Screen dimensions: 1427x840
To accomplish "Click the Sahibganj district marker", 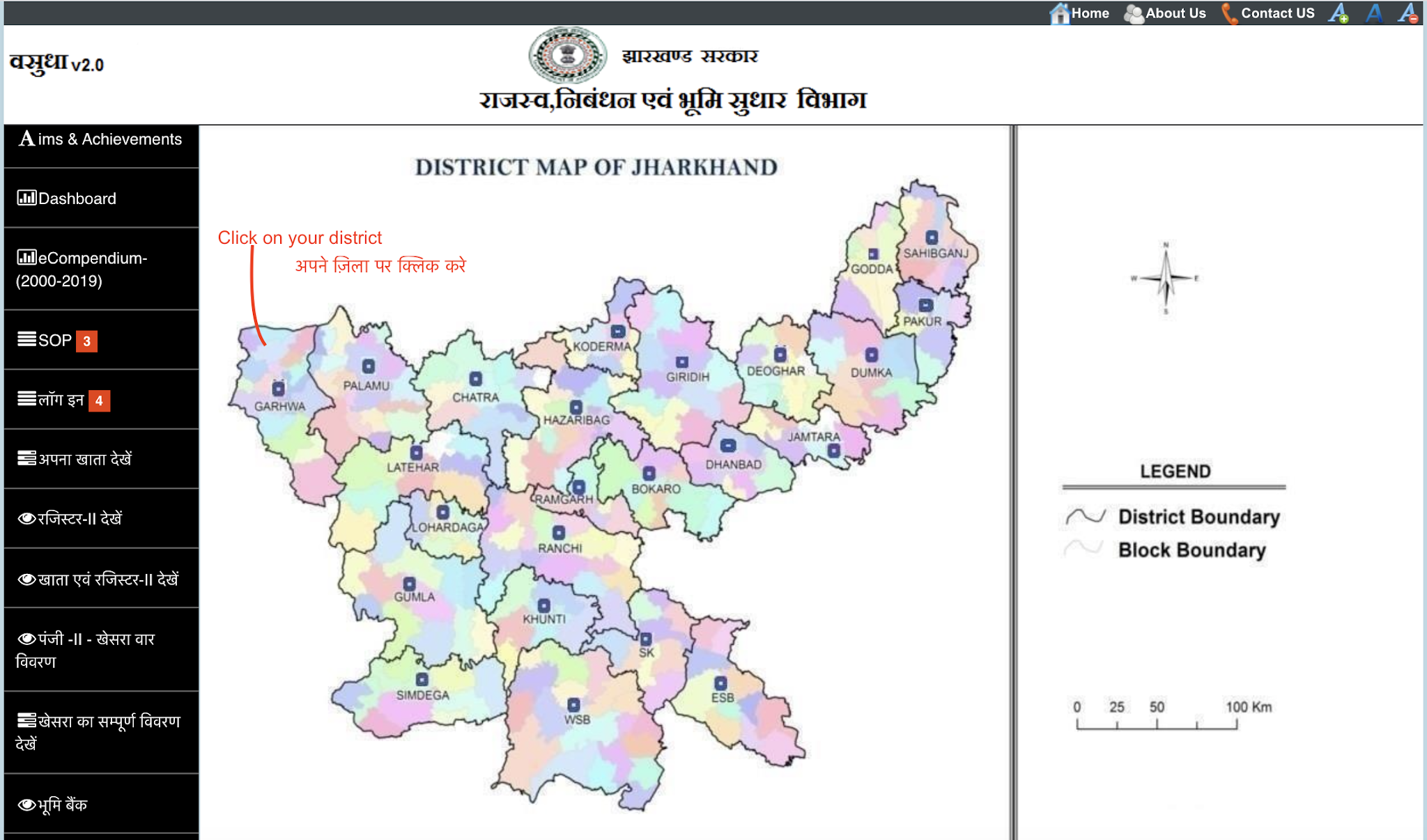I will pos(932,237).
